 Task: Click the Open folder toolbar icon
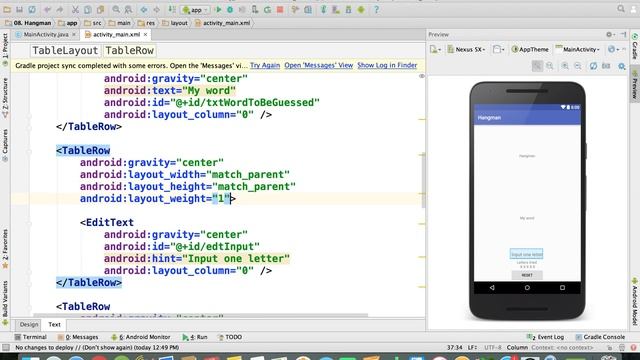point(7,9)
